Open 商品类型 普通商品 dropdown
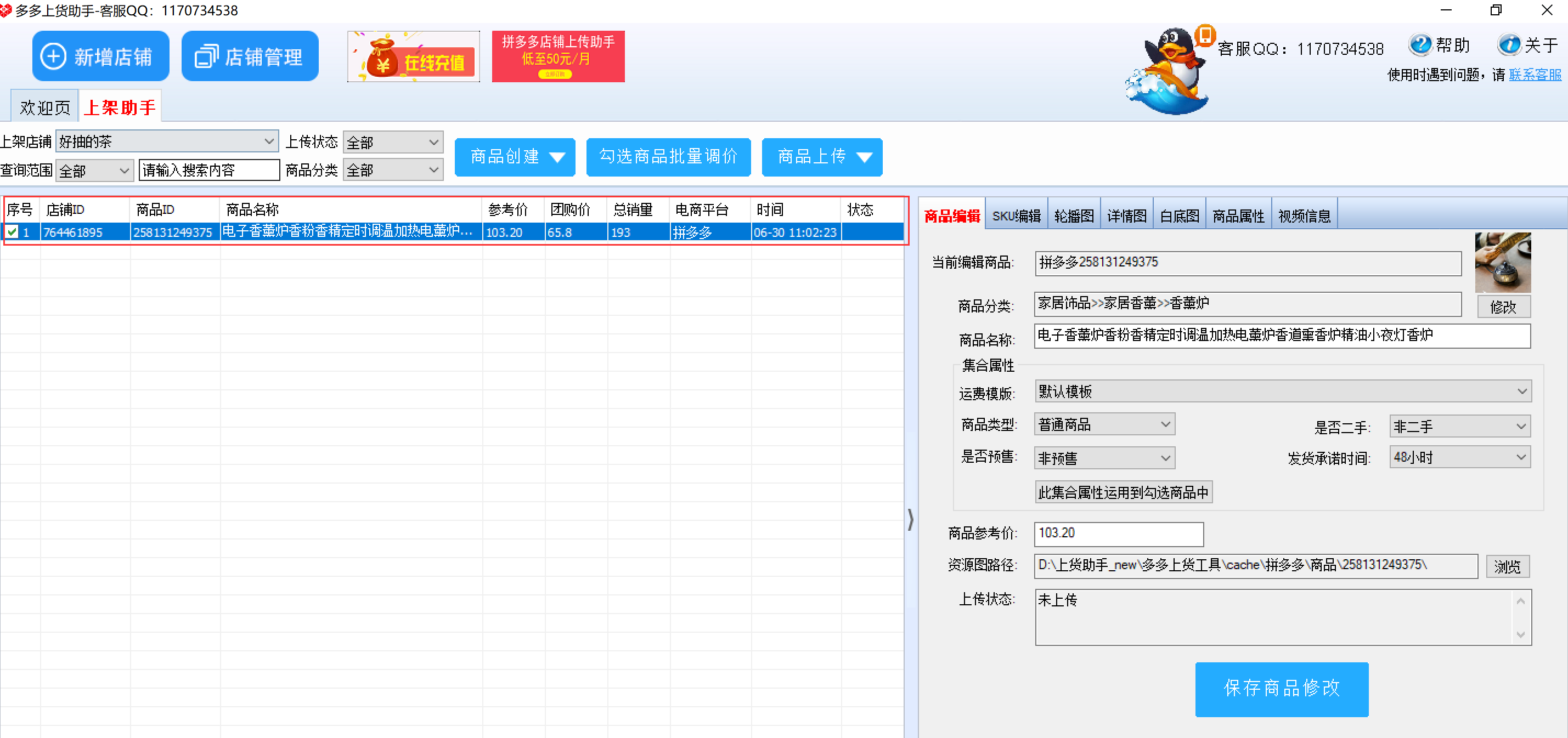The height and width of the screenshot is (738, 1568). point(1104,424)
